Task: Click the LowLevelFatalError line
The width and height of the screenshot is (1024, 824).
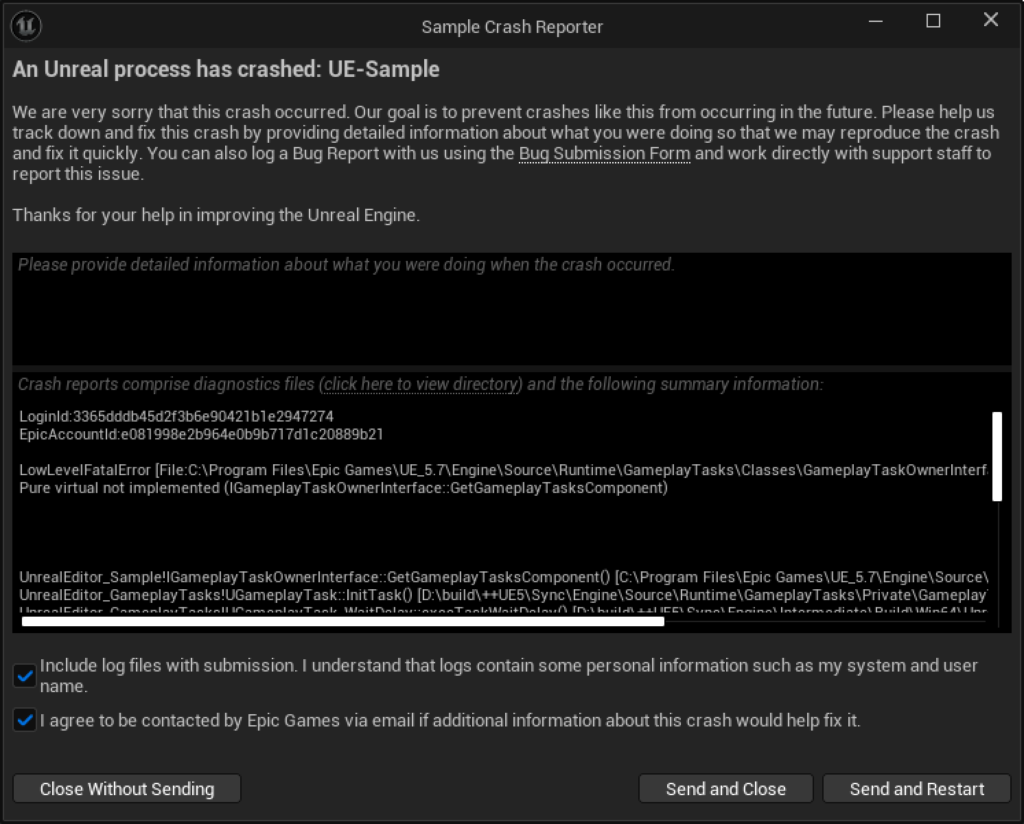Action: (500, 469)
